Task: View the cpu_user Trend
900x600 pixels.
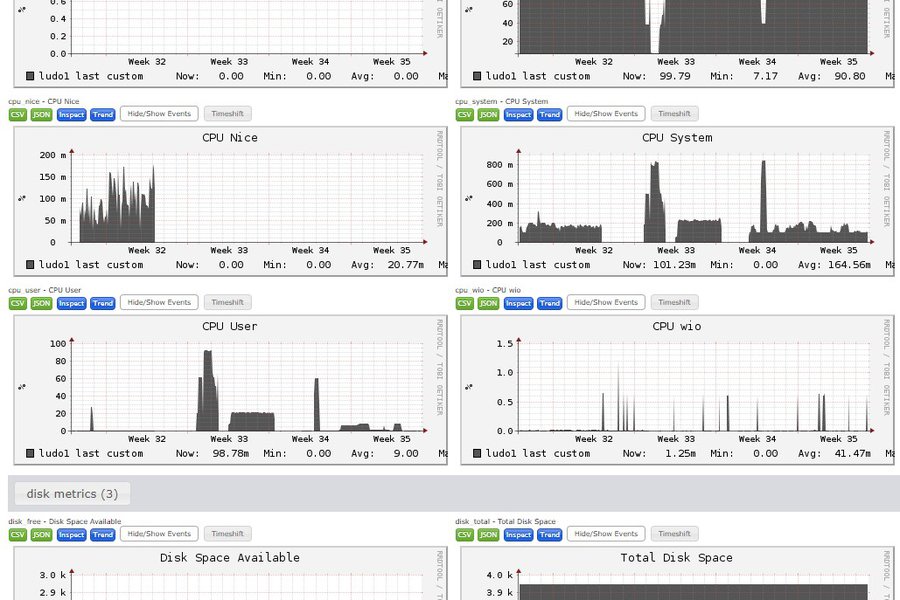Action: tap(103, 303)
